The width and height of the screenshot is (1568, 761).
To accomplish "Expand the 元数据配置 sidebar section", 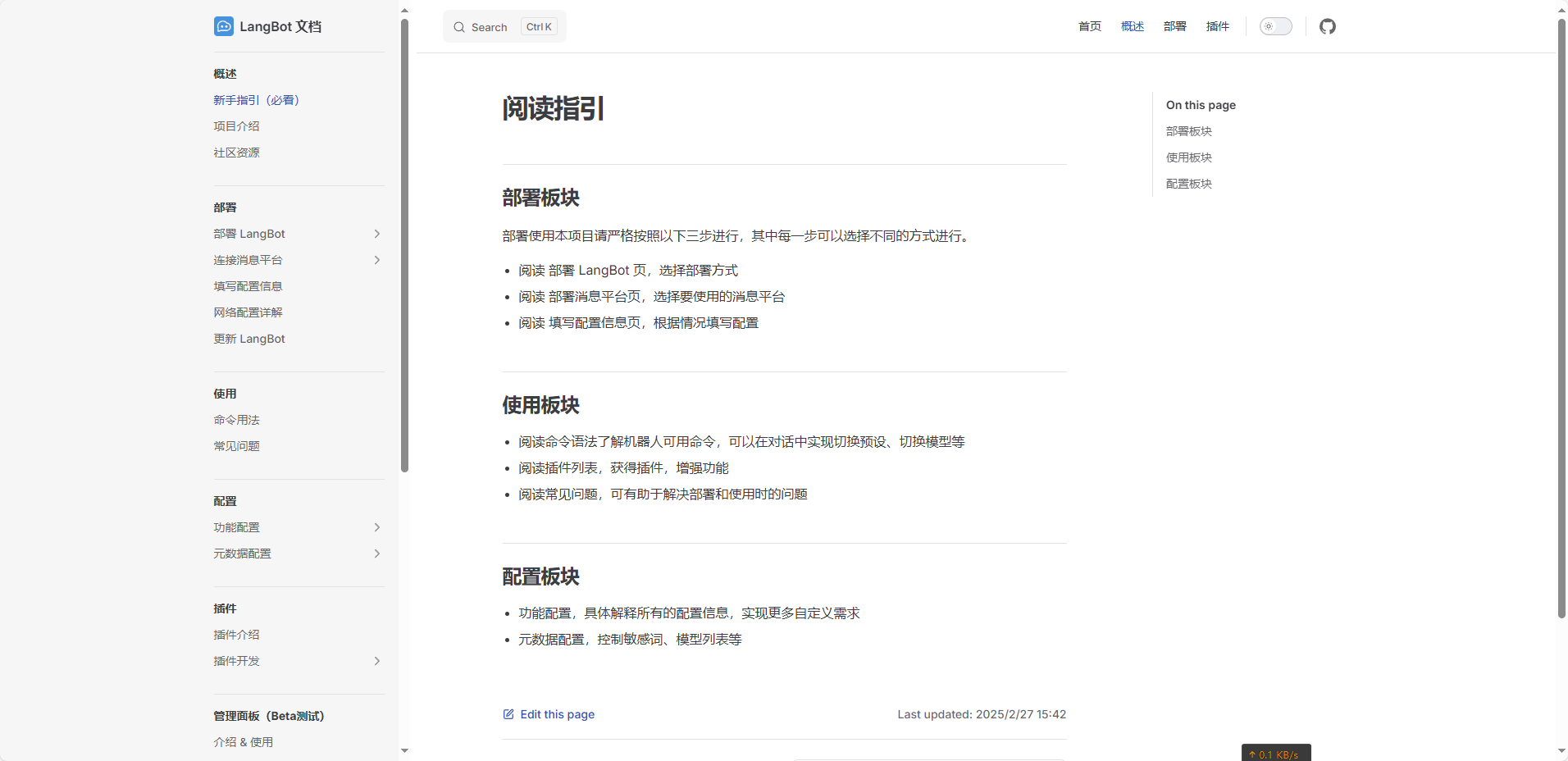I will coord(376,554).
